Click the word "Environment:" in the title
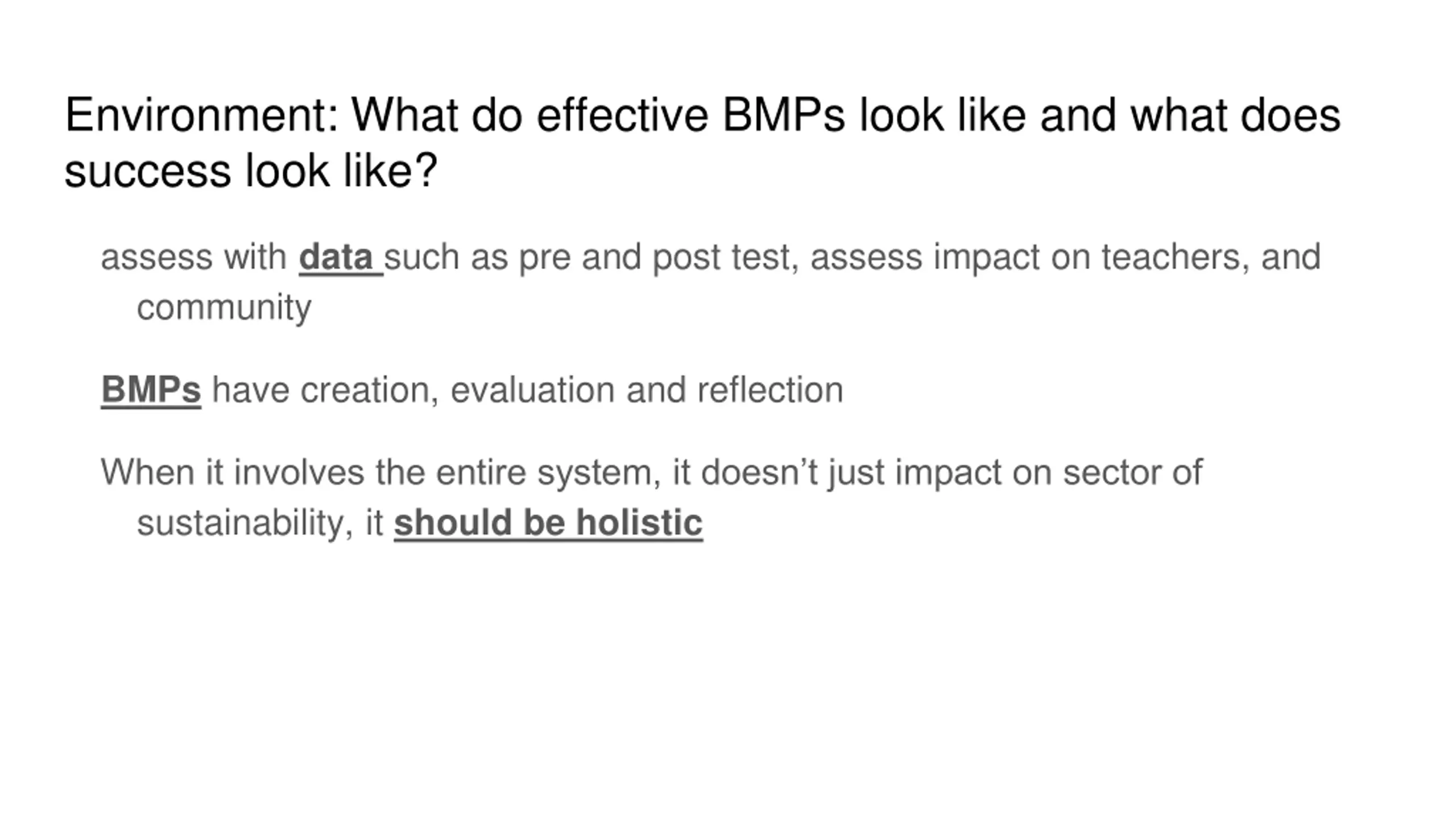 (x=202, y=115)
